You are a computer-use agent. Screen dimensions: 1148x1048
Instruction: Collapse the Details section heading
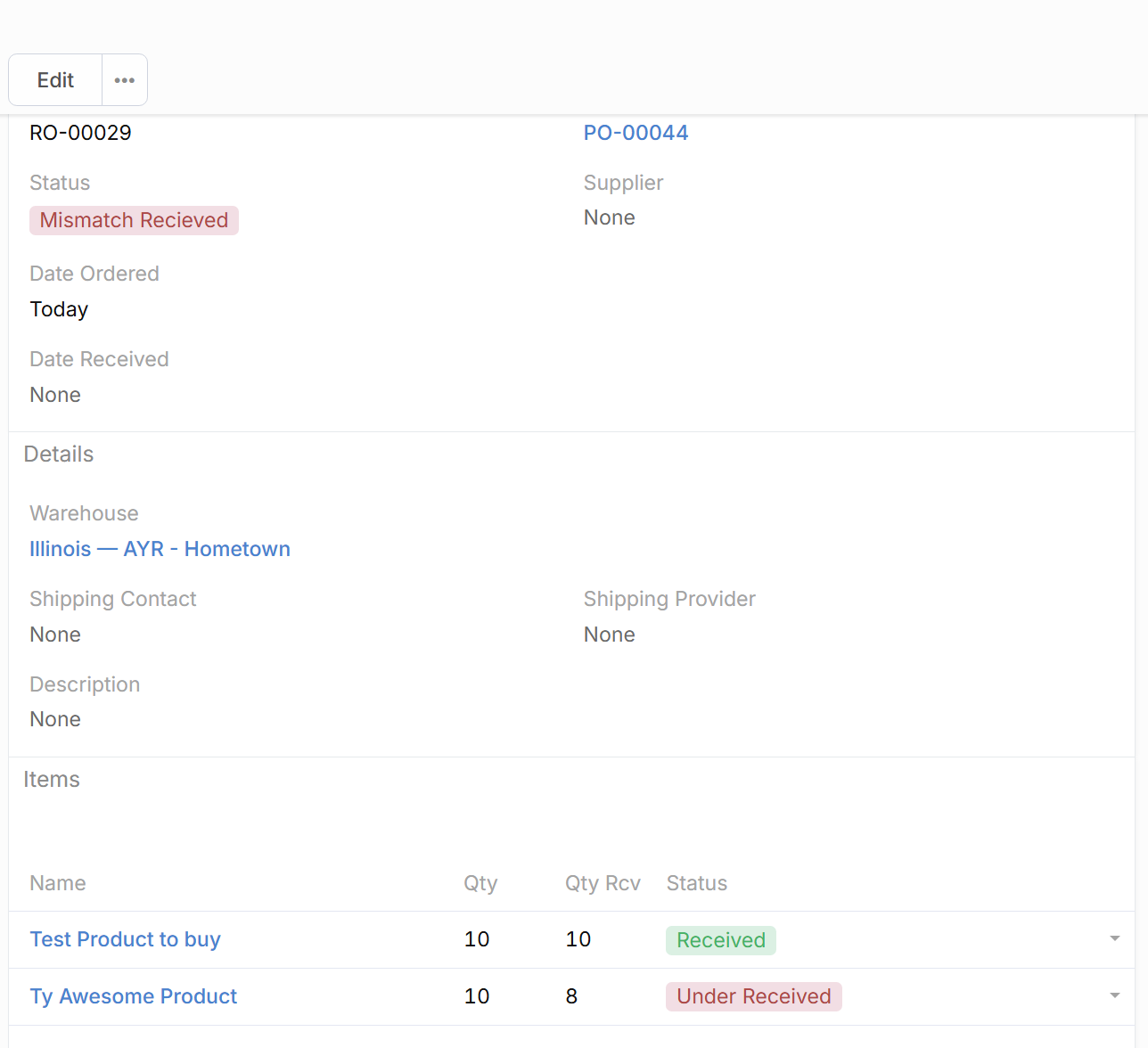pyautogui.click(x=59, y=454)
